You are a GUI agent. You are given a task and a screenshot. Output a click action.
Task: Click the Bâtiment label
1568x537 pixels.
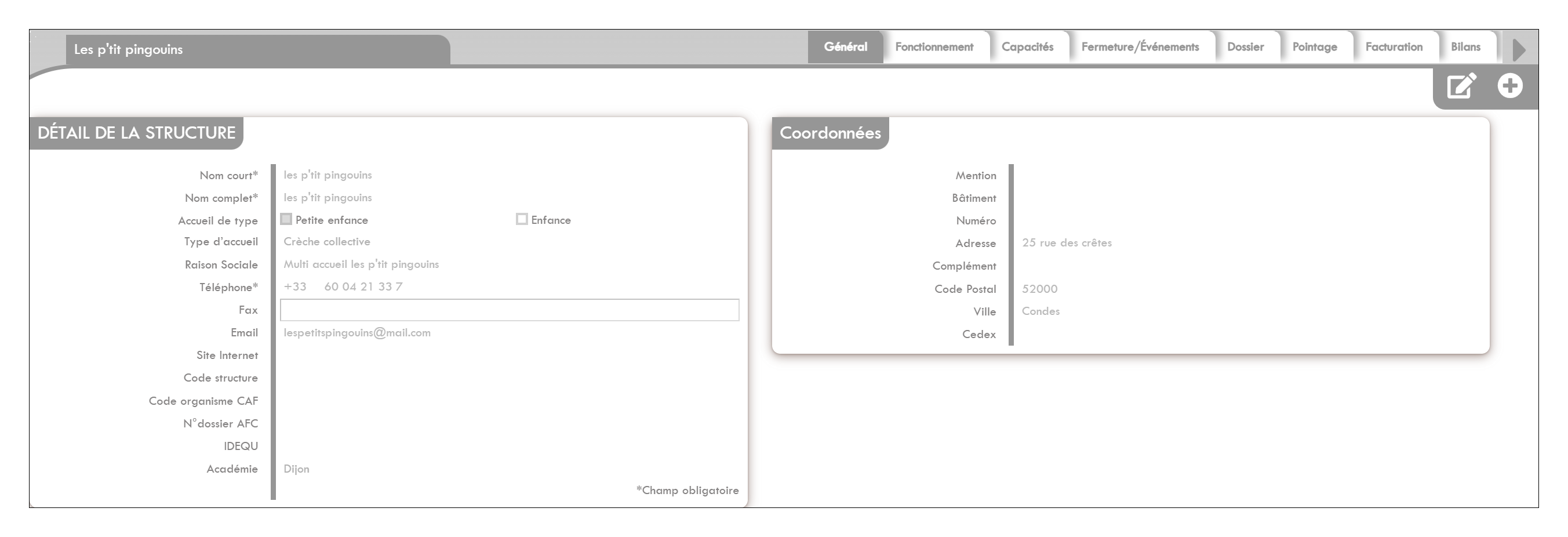pyautogui.click(x=974, y=198)
